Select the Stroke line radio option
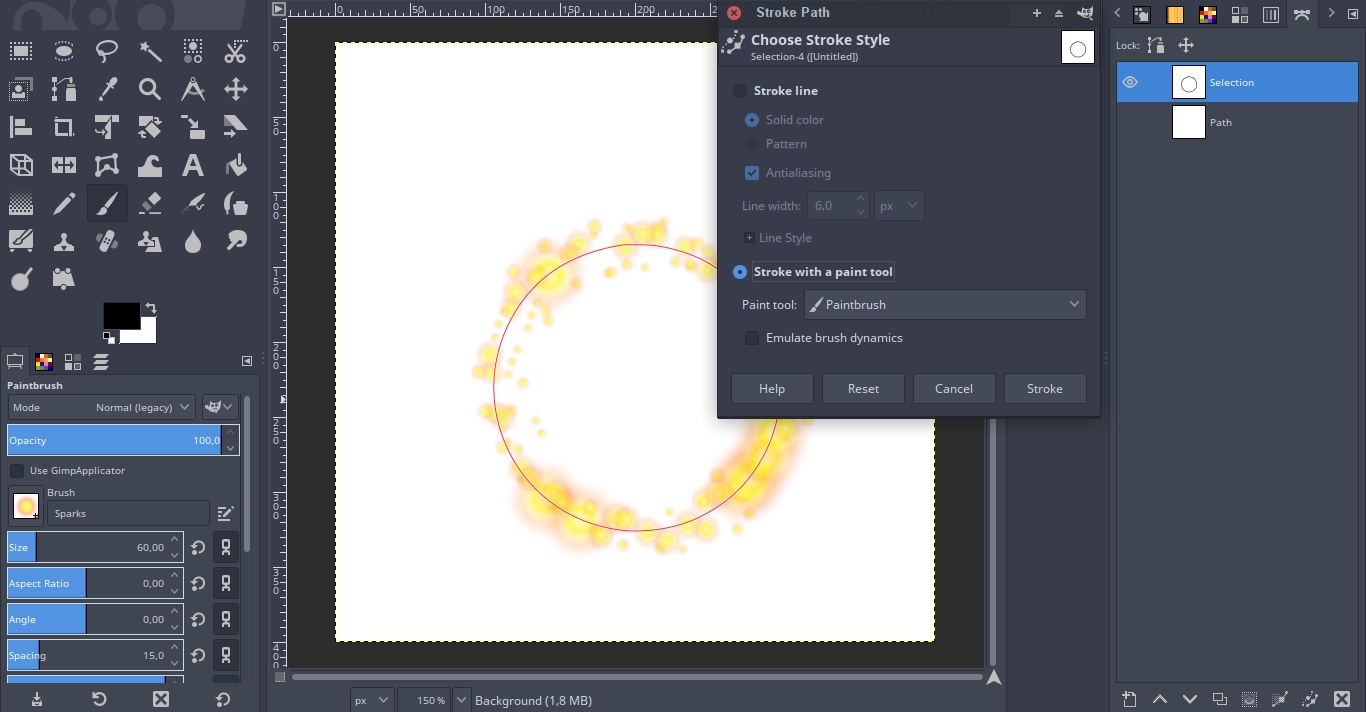 click(740, 91)
